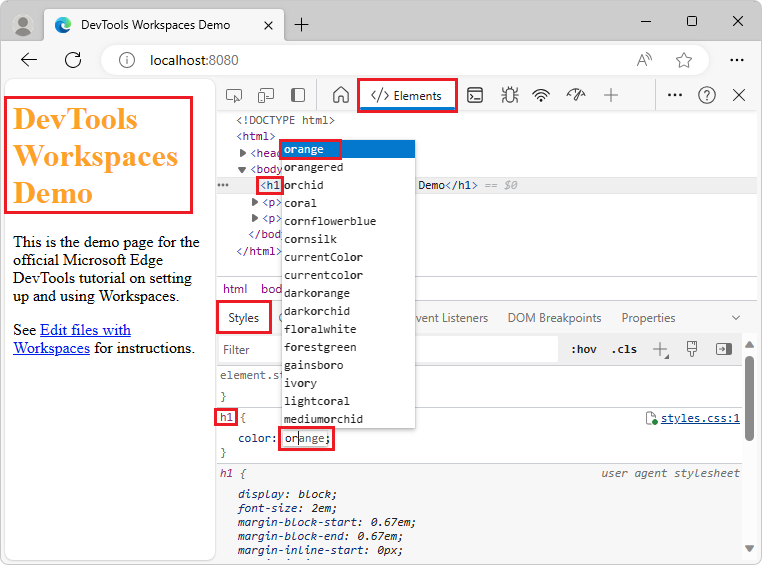Choose floralwhite suggestion
This screenshot has height=565, width=762.
[x=348, y=329]
